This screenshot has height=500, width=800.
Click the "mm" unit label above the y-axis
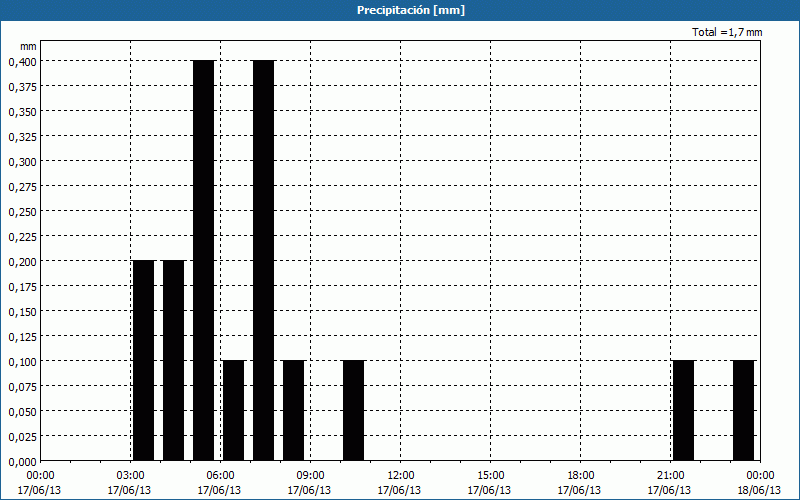click(x=28, y=46)
